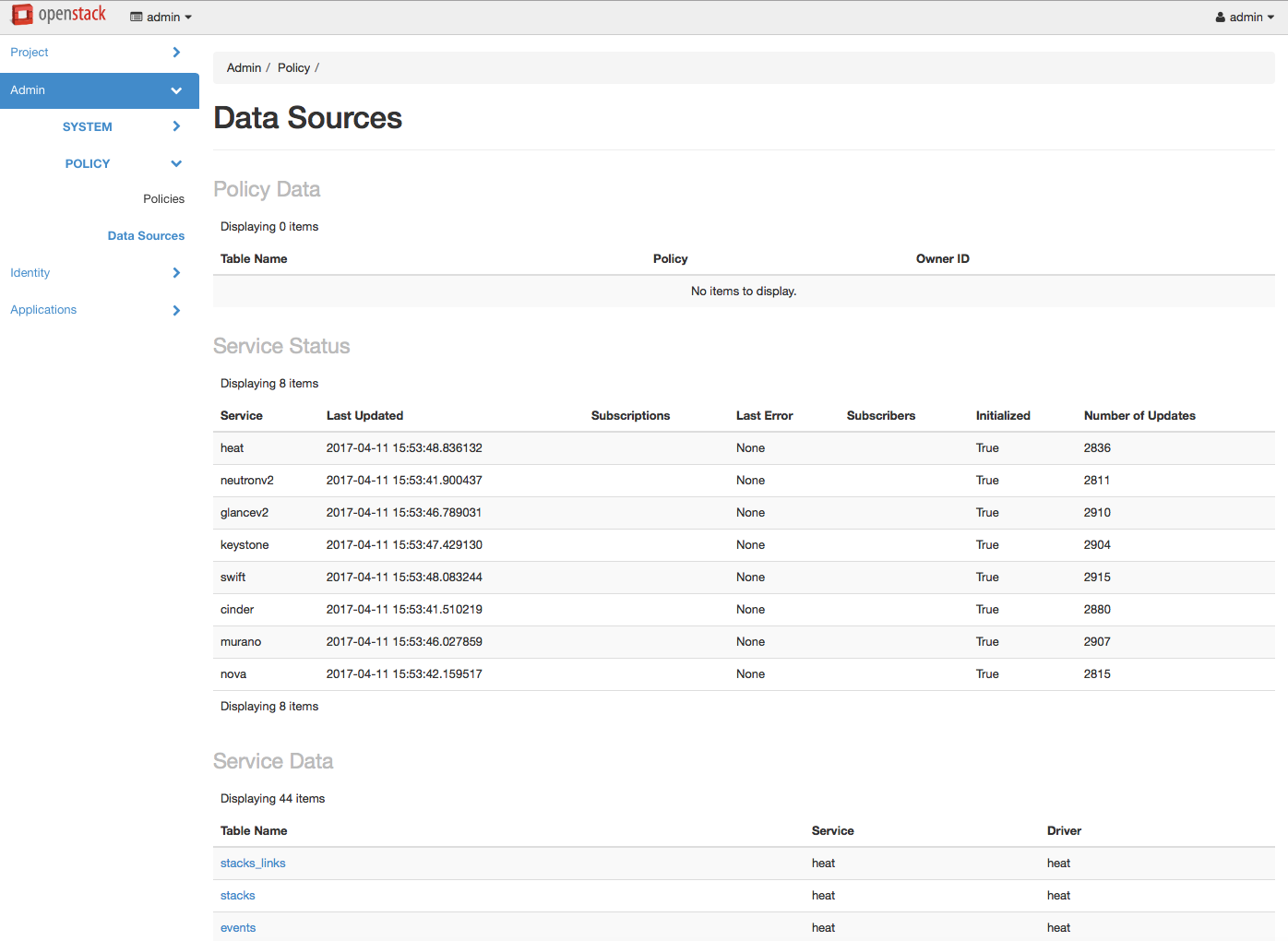1288x941 pixels.
Task: Click the Number of Updates column header
Action: point(1139,416)
